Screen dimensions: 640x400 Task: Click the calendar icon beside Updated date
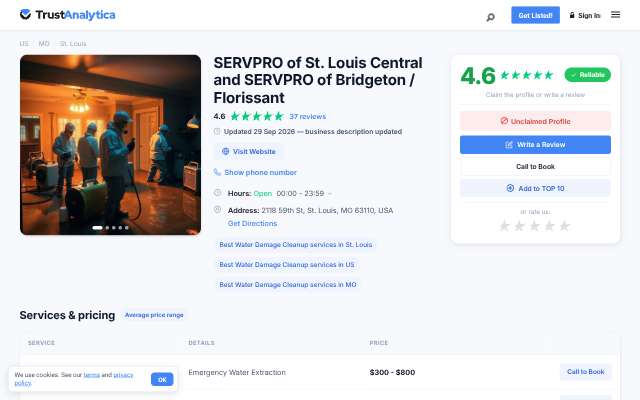tap(217, 131)
